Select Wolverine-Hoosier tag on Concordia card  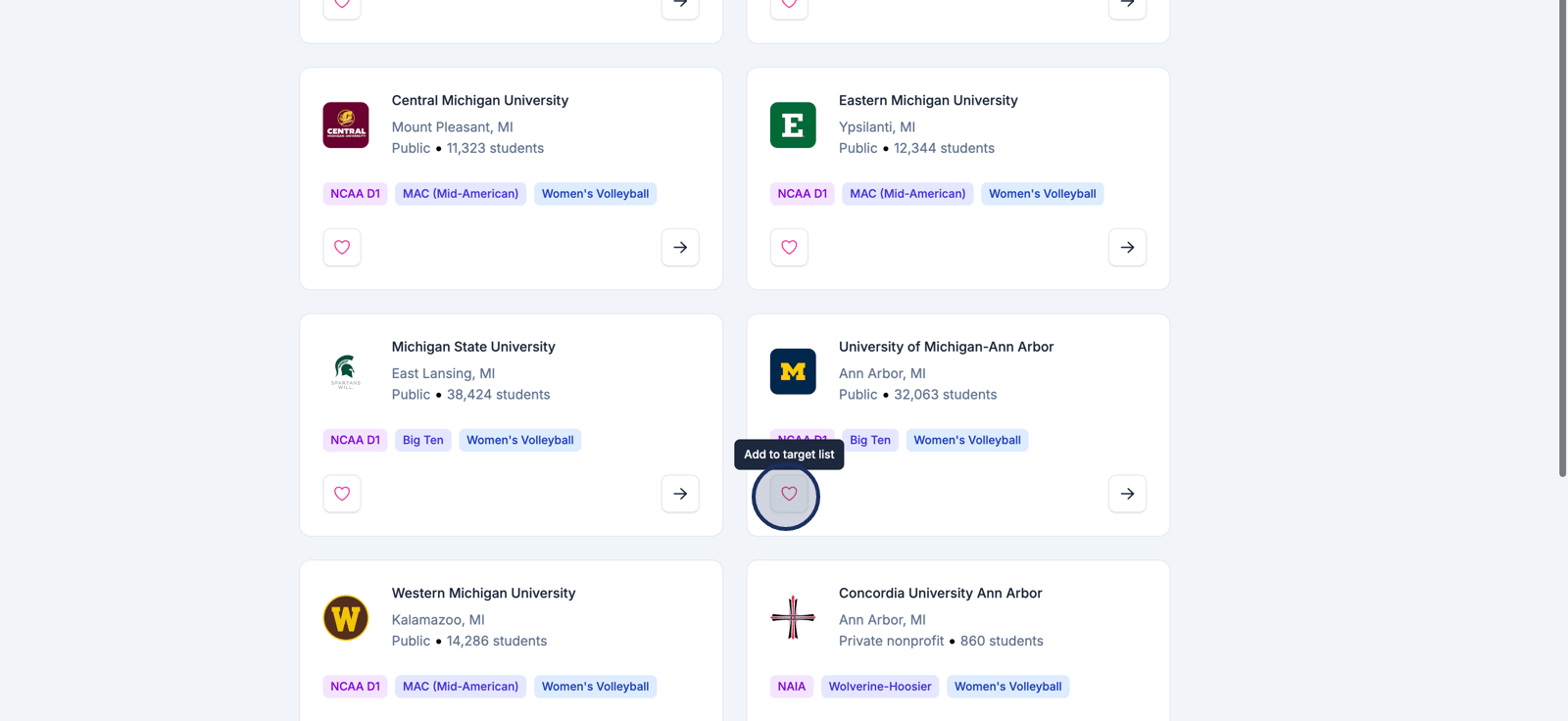(x=880, y=687)
